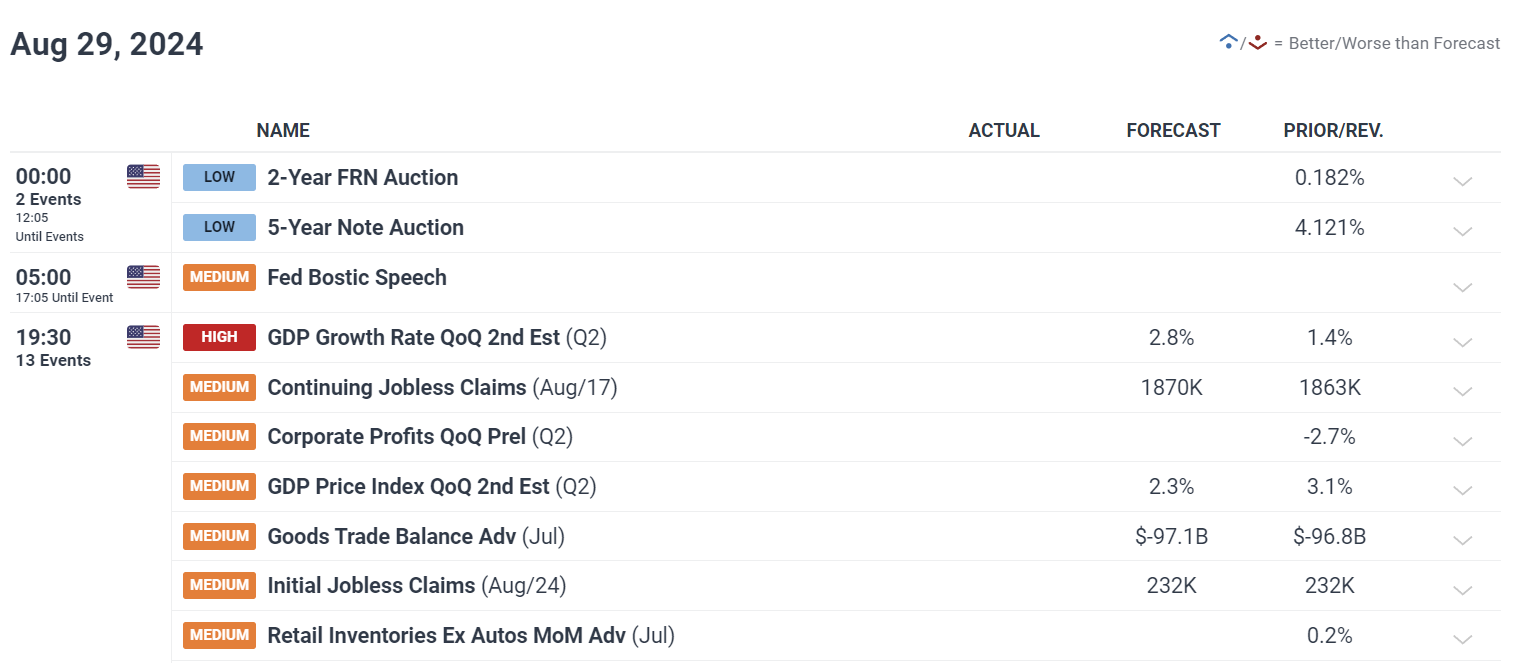The image size is (1514, 663).
Task: Expand the 5-Year Note Auction chevron
Action: pyautogui.click(x=1463, y=231)
